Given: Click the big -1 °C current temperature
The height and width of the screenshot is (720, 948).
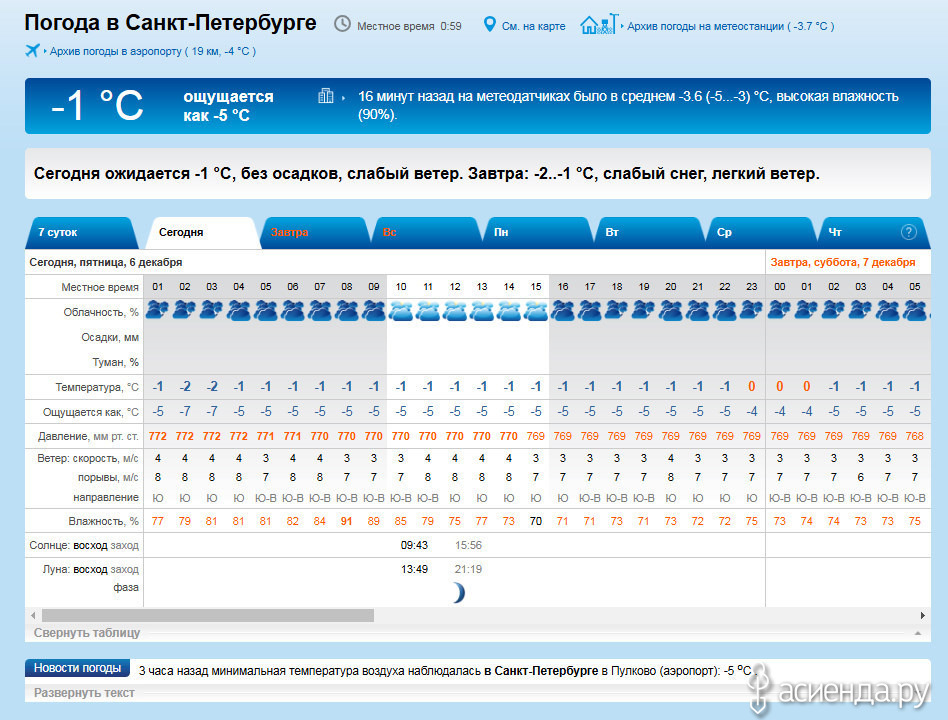Looking at the screenshot, I should 97,106.
